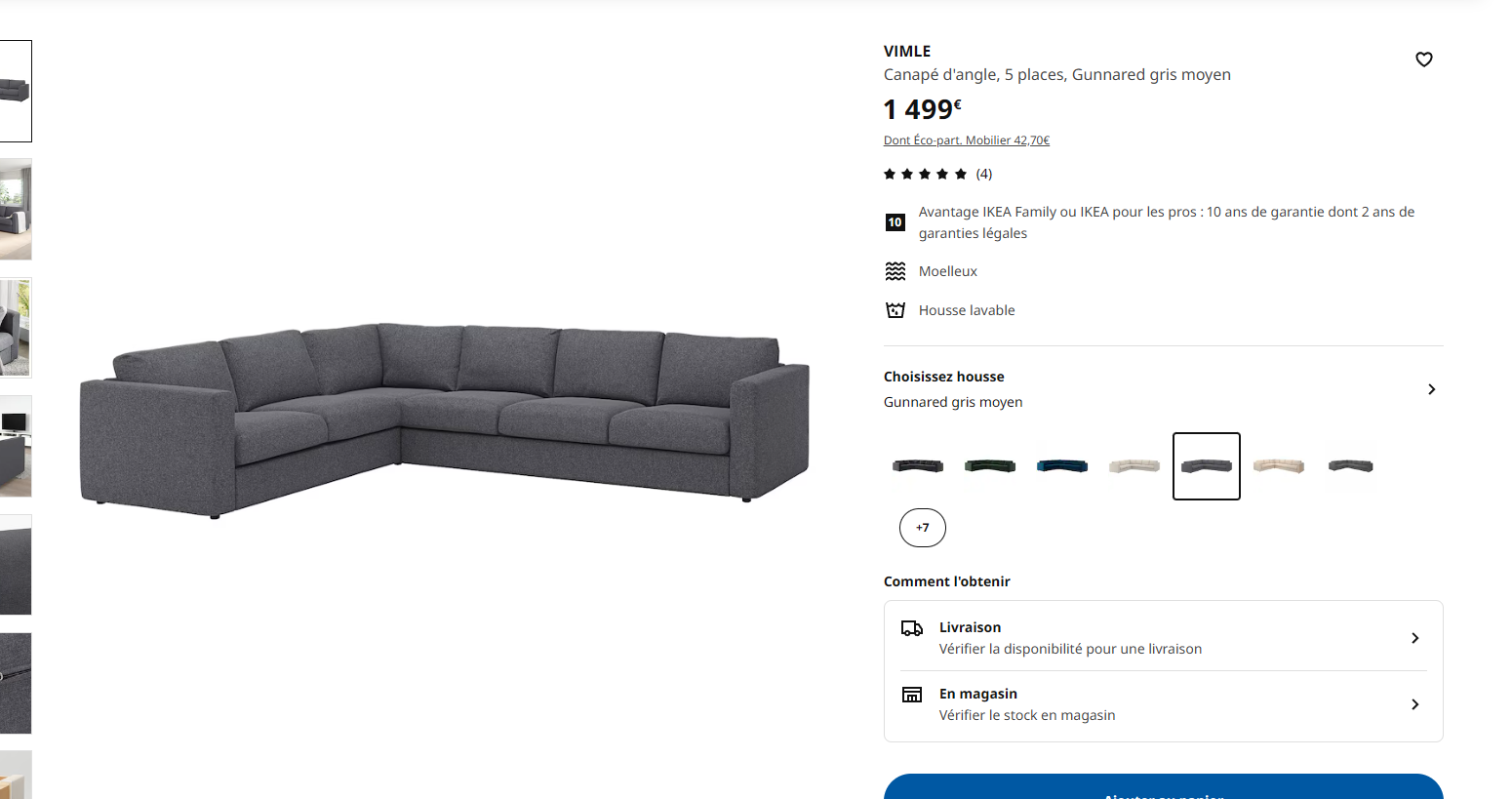
Task: Click Ajouter au panier button
Action: click(x=1163, y=788)
